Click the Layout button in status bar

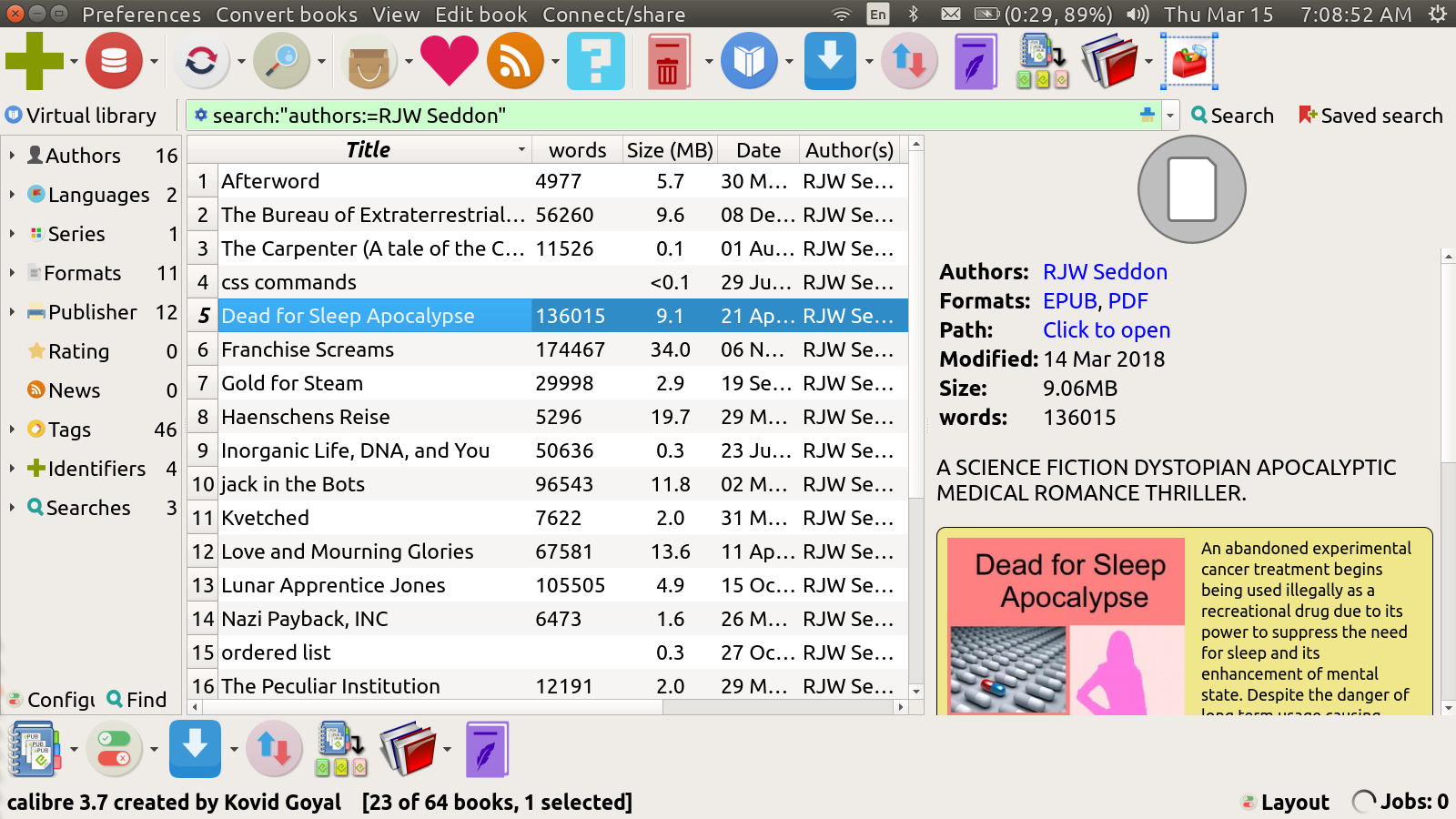pyautogui.click(x=1285, y=802)
